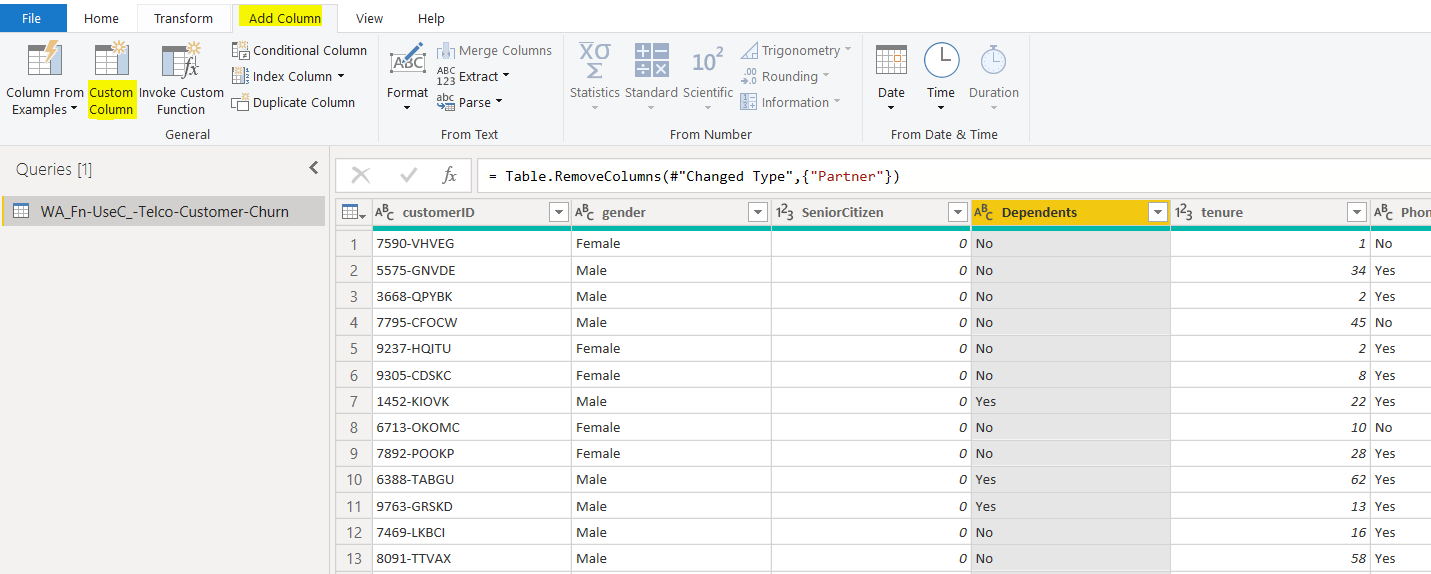Open the gender column filter dropdown
1431x574 pixels.
(758, 212)
